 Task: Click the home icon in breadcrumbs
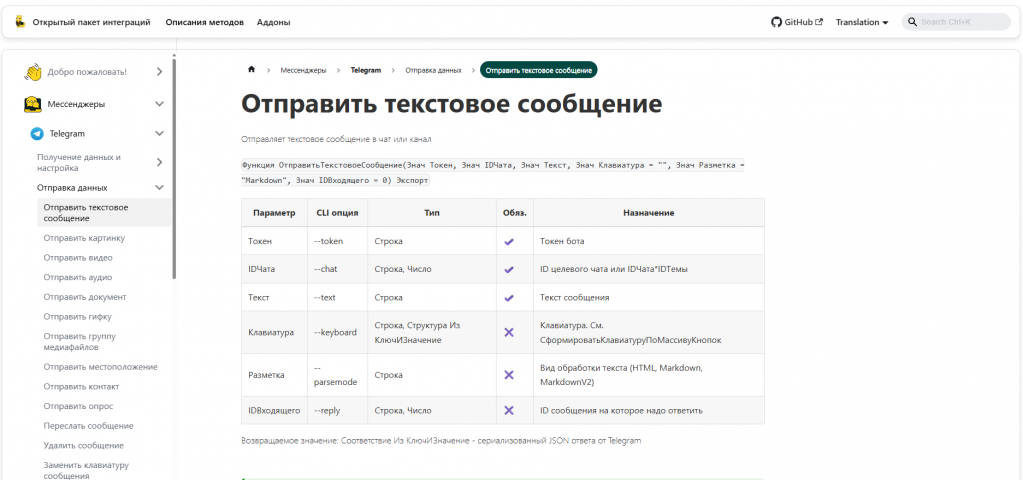pyautogui.click(x=251, y=70)
